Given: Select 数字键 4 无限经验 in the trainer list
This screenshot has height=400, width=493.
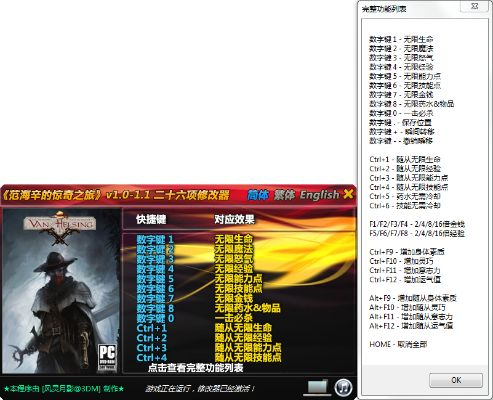Looking at the screenshot, I should tap(195, 269).
